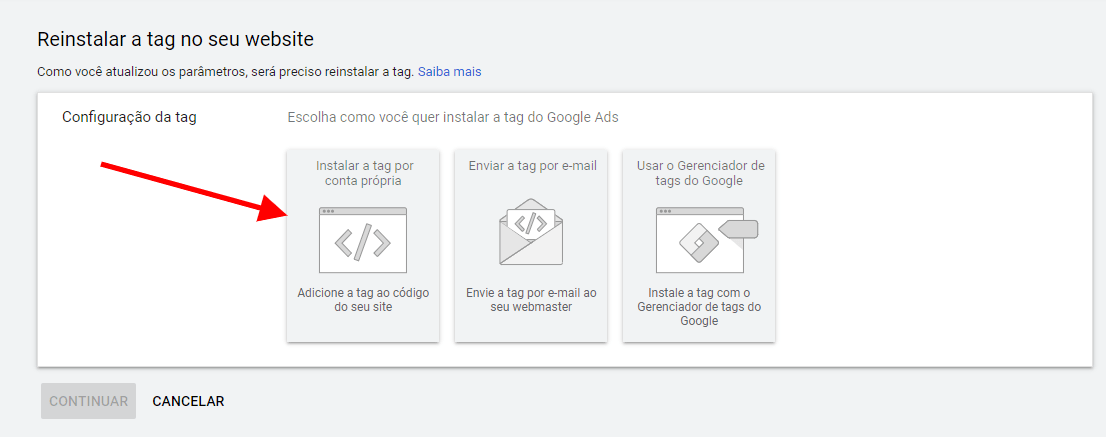This screenshot has height=437, width=1106.
Task: Click 'Escolha como você quer instalar' instruction text
Action: pos(453,117)
